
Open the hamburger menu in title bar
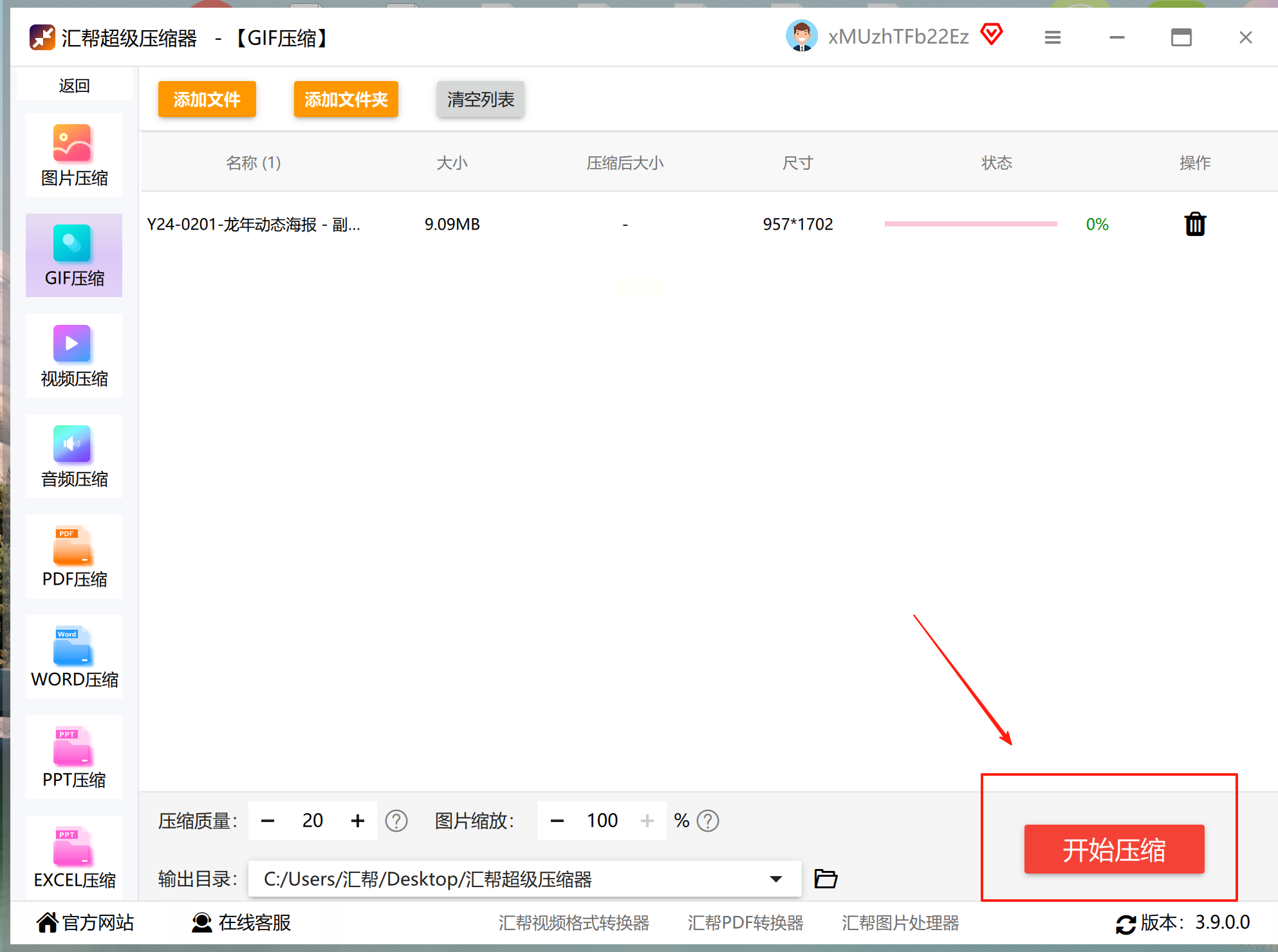1053,38
